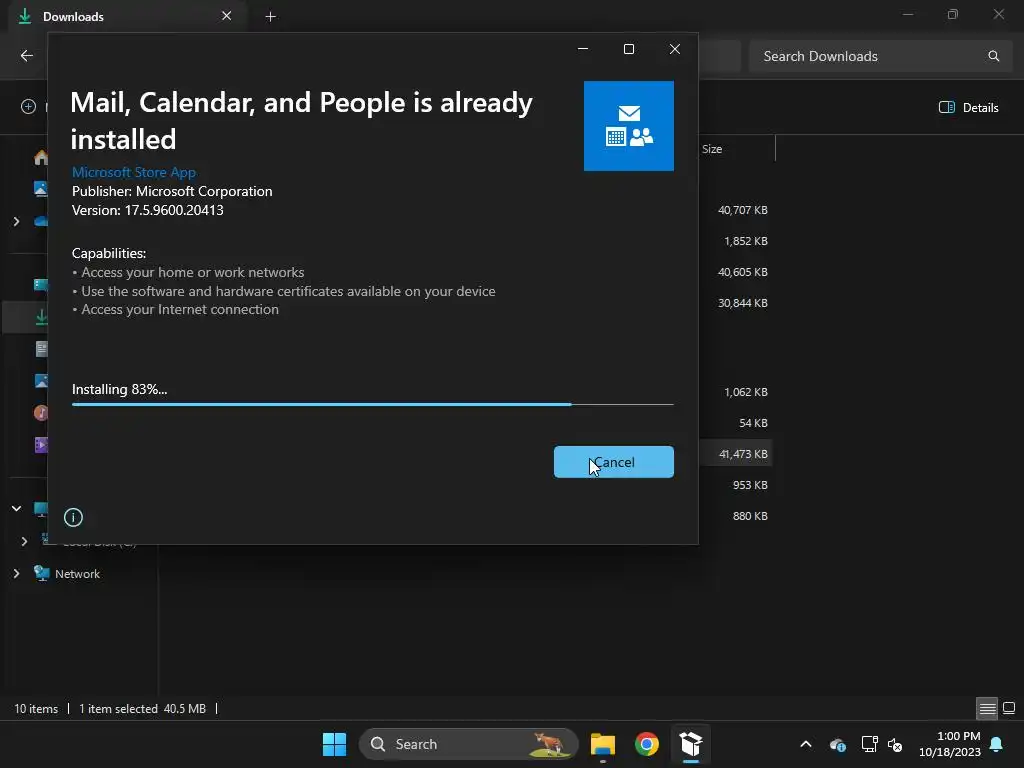This screenshot has width=1024, height=768.
Task: Click the muted volume tray icon
Action: (x=895, y=744)
